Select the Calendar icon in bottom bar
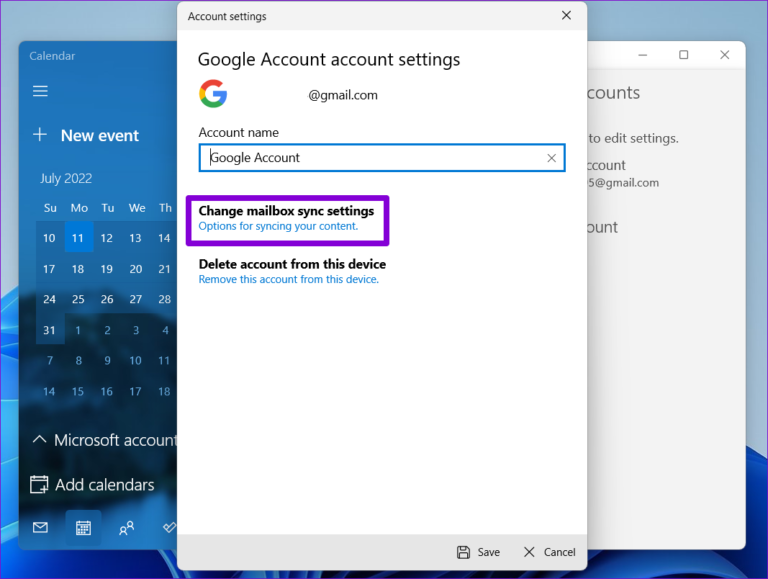Screen dimensions: 768x579 click(83, 528)
